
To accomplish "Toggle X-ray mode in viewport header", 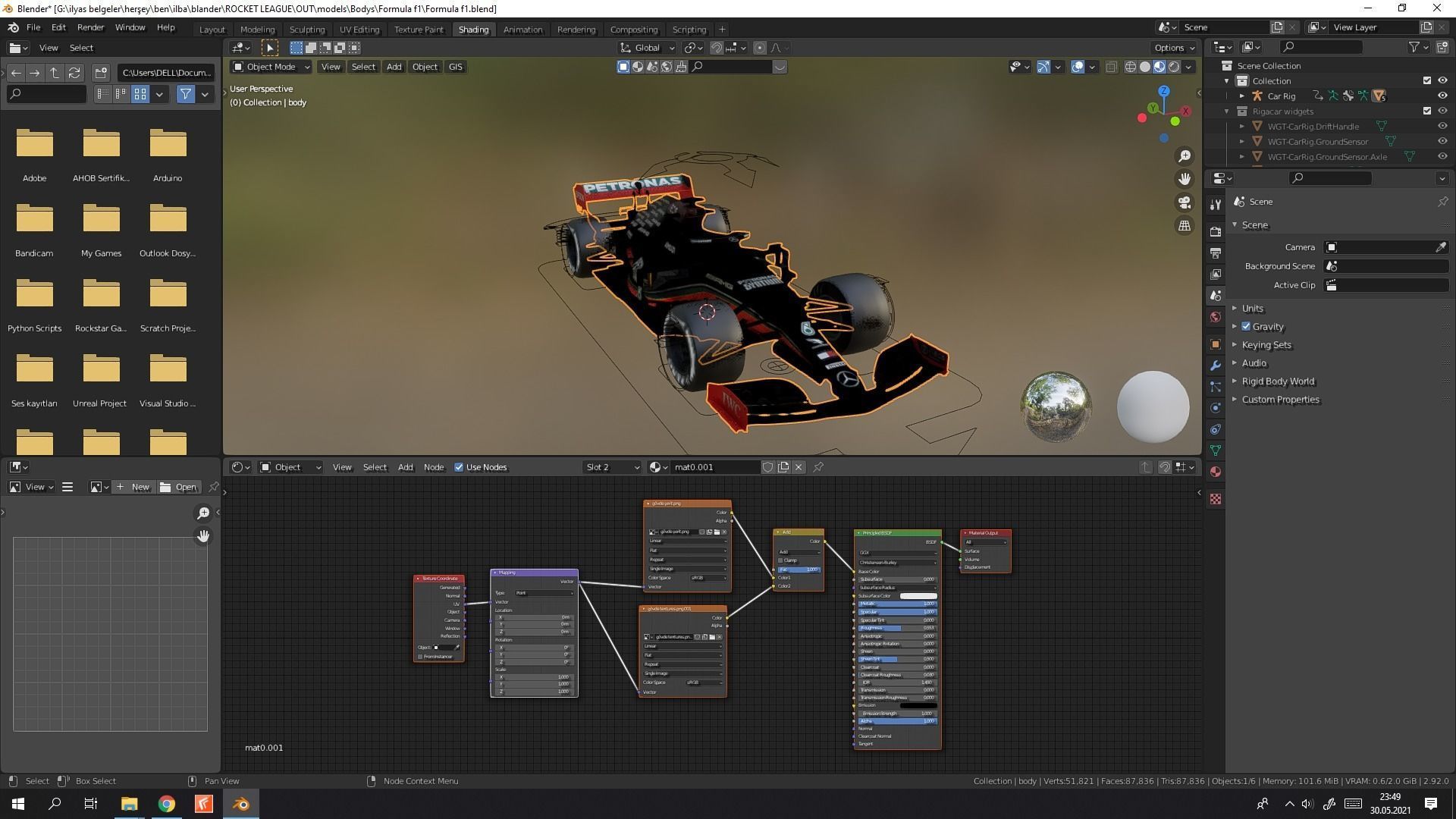I will 1111,67.
